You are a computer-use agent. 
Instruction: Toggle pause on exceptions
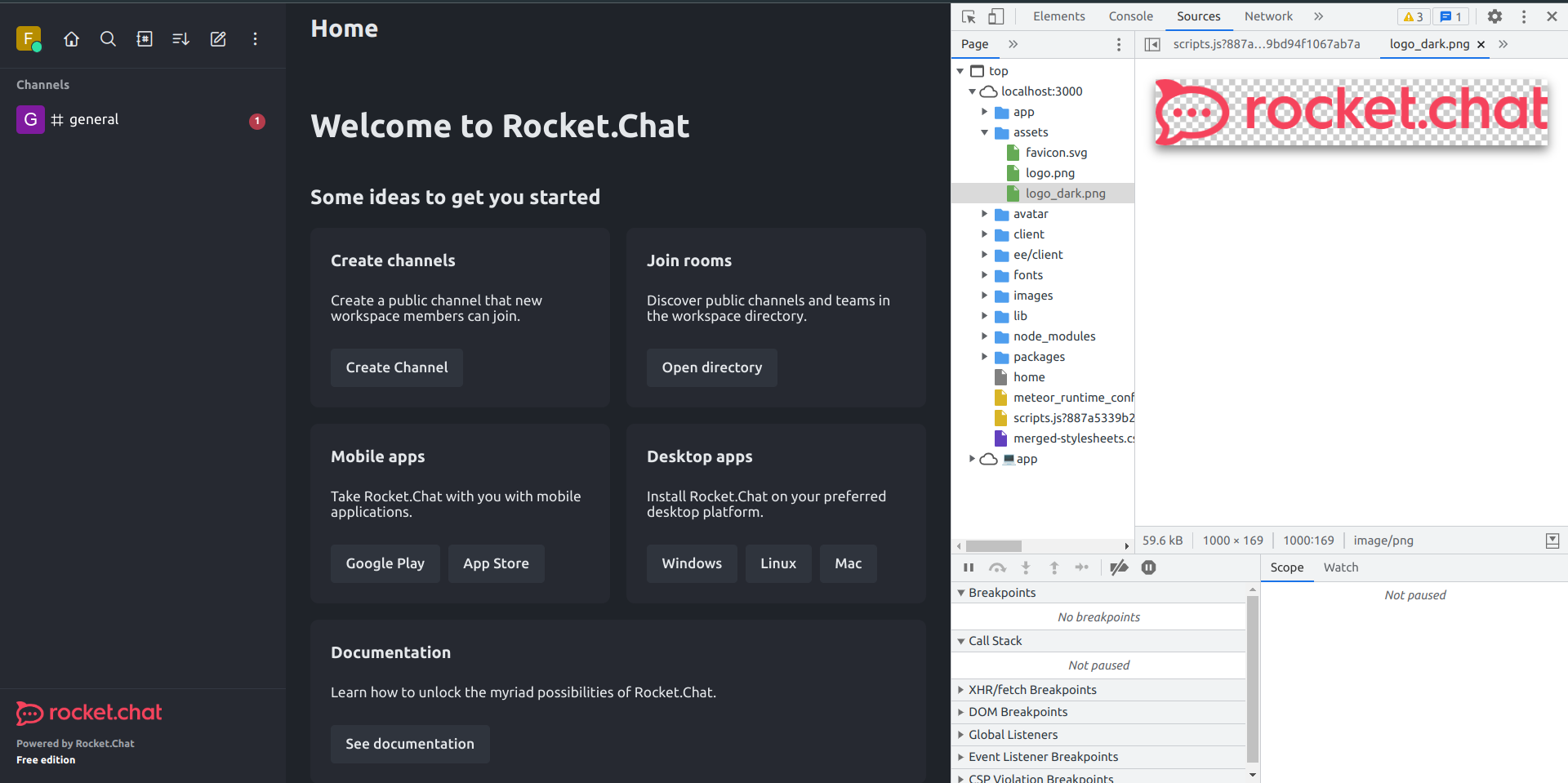click(1148, 567)
